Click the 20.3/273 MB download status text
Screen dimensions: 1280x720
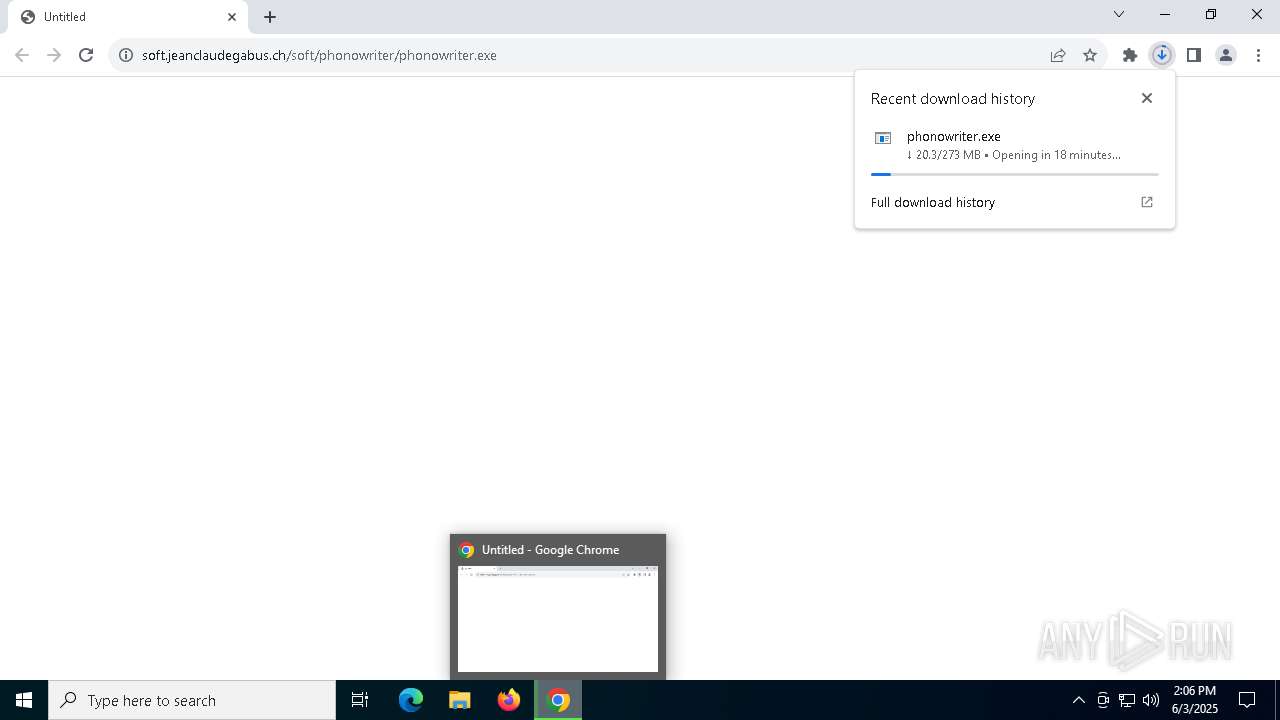click(x=1014, y=155)
